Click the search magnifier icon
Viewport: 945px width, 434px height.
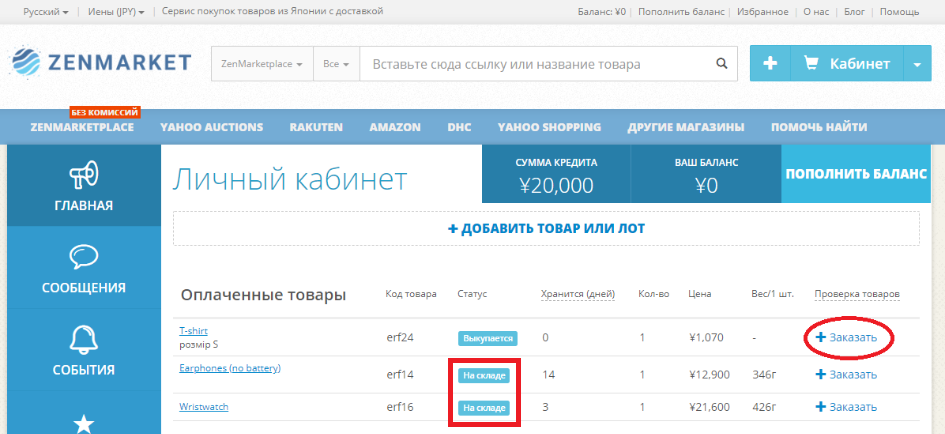coord(721,63)
